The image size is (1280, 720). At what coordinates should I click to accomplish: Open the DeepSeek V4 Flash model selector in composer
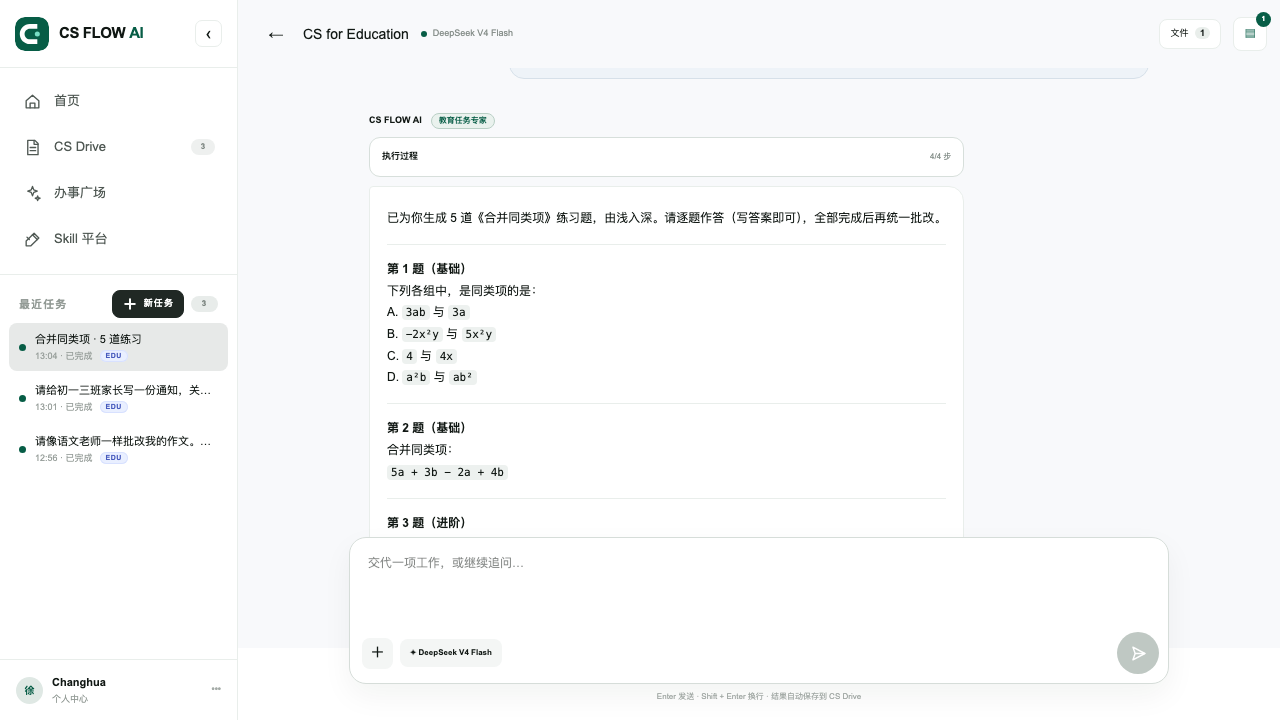[451, 653]
